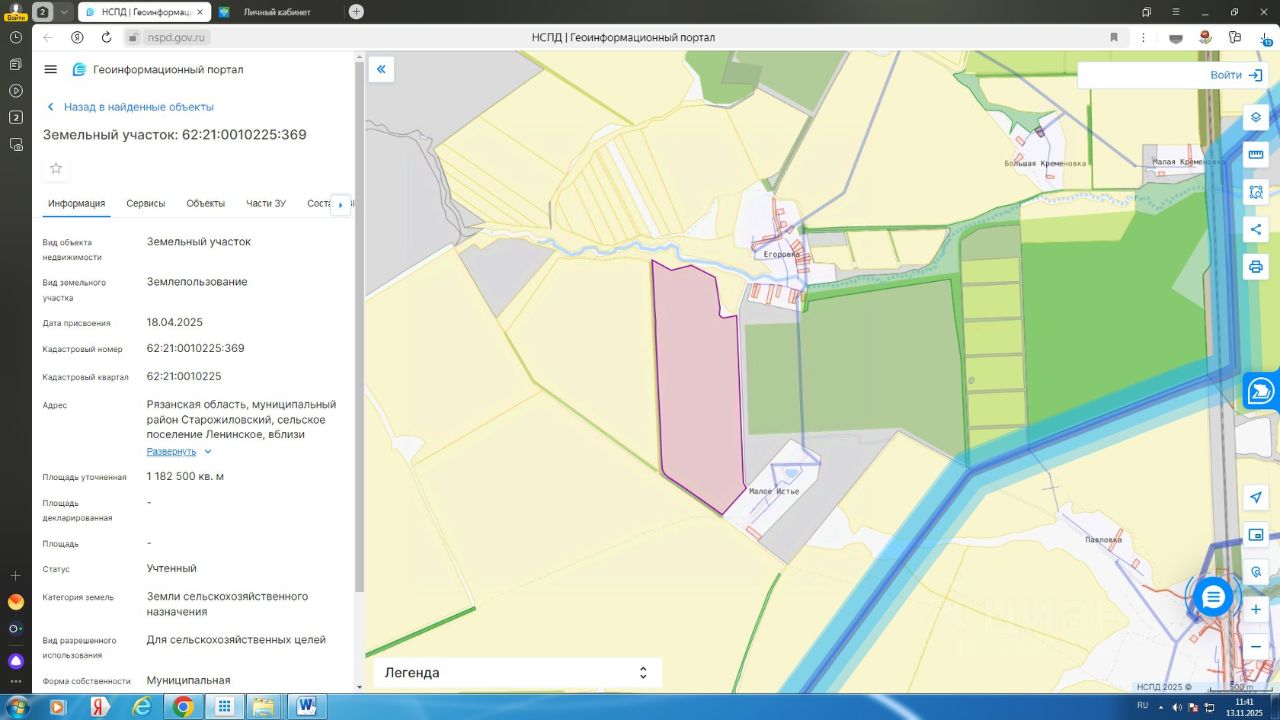Open the map layers panel

pos(1256,118)
